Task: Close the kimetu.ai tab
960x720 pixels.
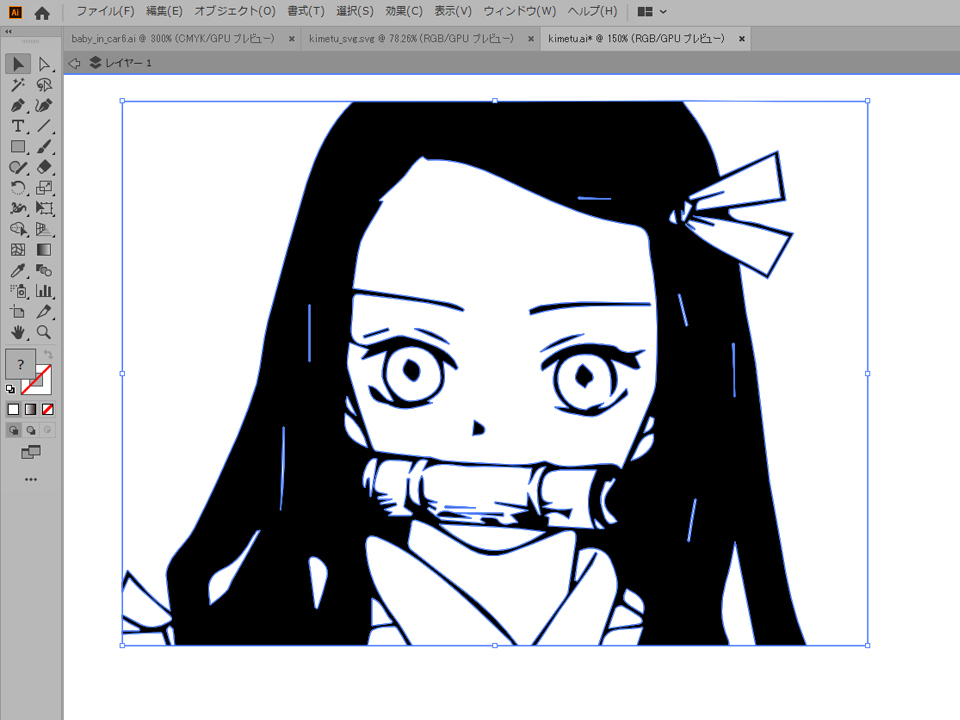Action: 741,39
